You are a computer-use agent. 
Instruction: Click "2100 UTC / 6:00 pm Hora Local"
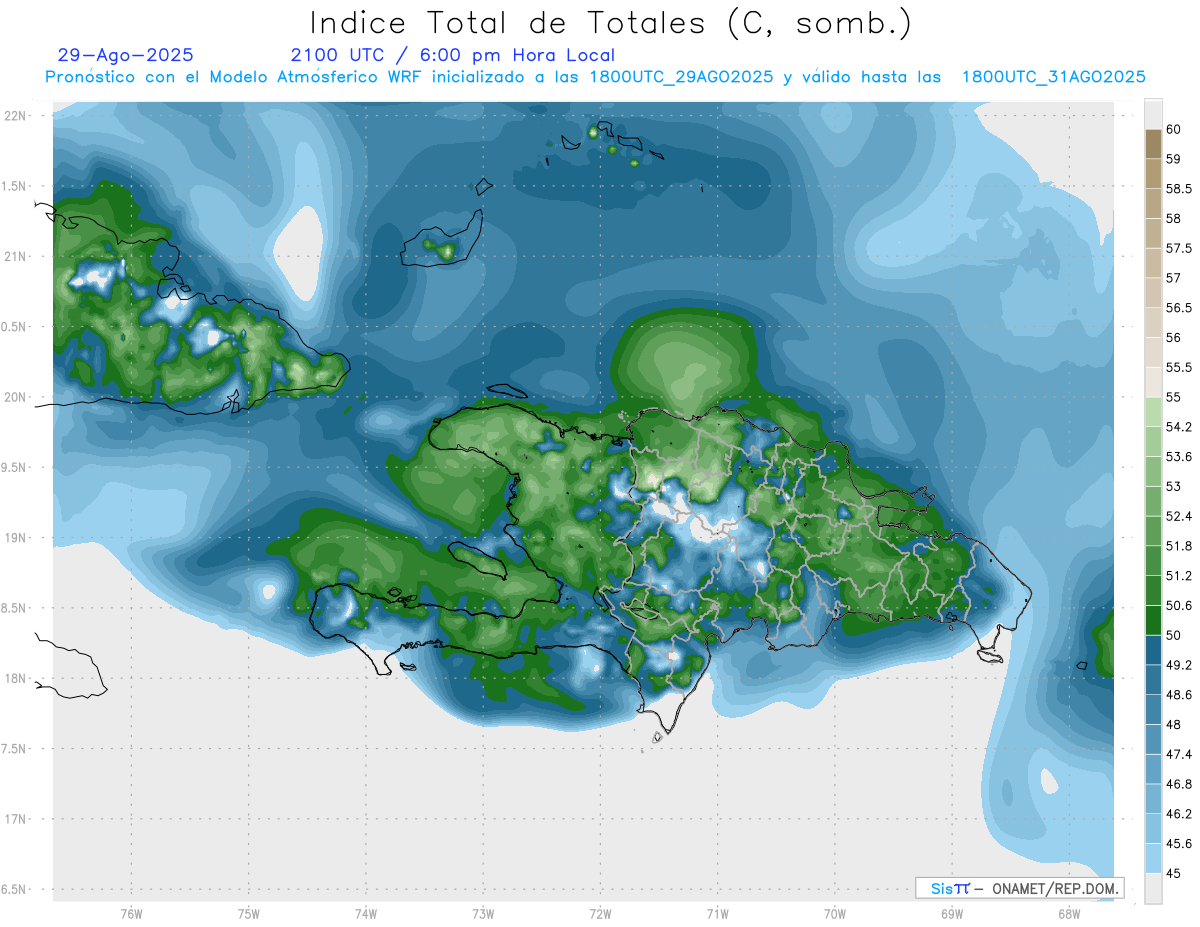453,55
